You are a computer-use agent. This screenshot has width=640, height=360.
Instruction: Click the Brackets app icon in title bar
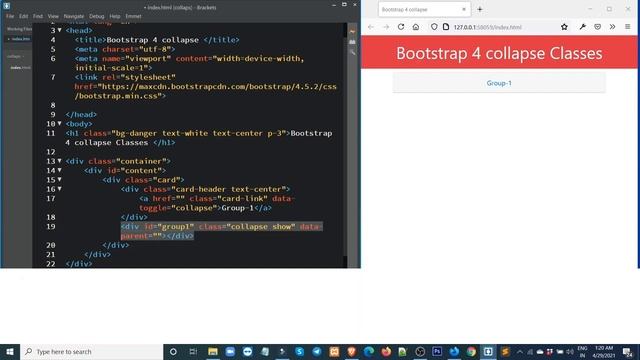pyautogui.click(x=7, y=6)
